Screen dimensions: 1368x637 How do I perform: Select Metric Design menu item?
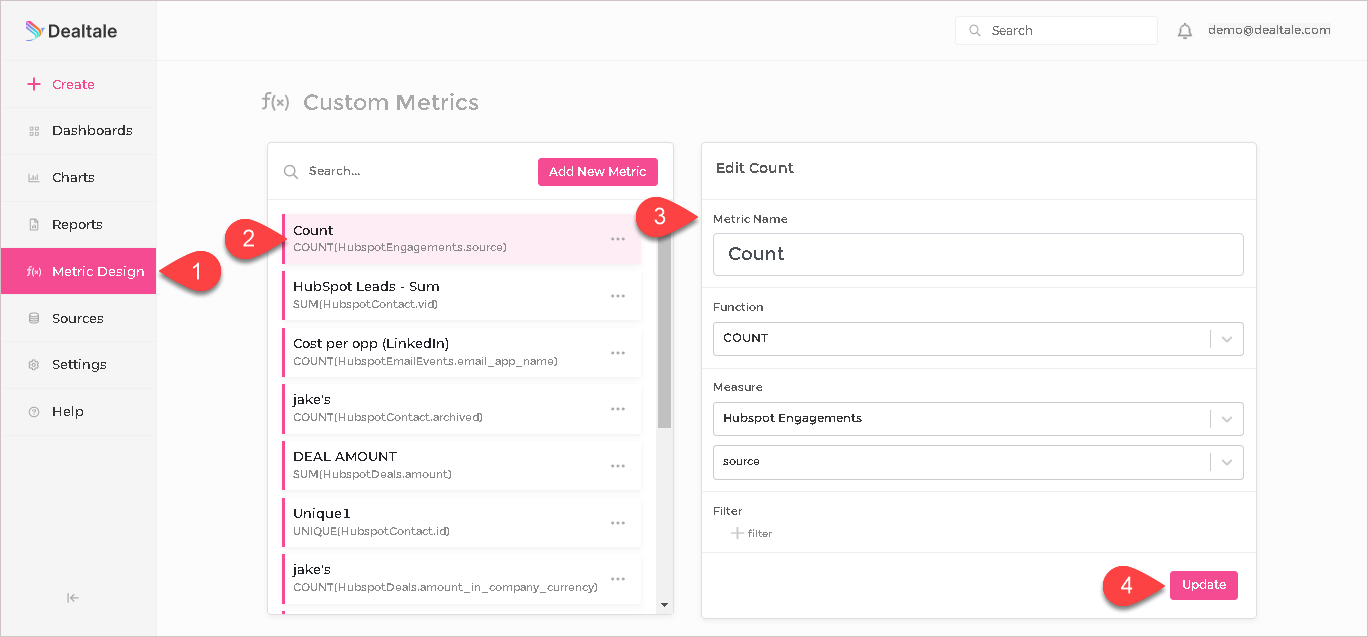[x=78, y=271]
